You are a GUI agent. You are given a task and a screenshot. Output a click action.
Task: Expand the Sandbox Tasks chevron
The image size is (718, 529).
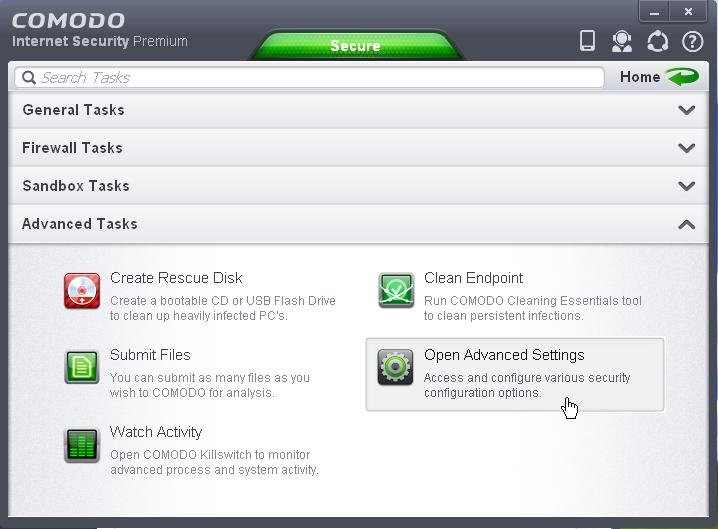tap(686, 186)
